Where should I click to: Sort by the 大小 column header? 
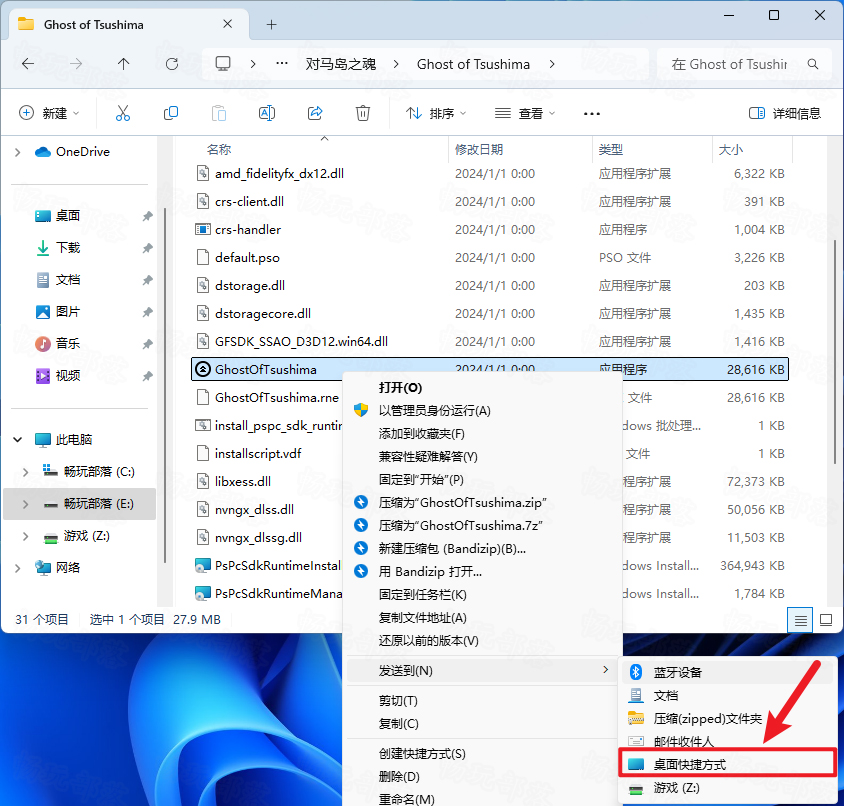[x=730, y=150]
